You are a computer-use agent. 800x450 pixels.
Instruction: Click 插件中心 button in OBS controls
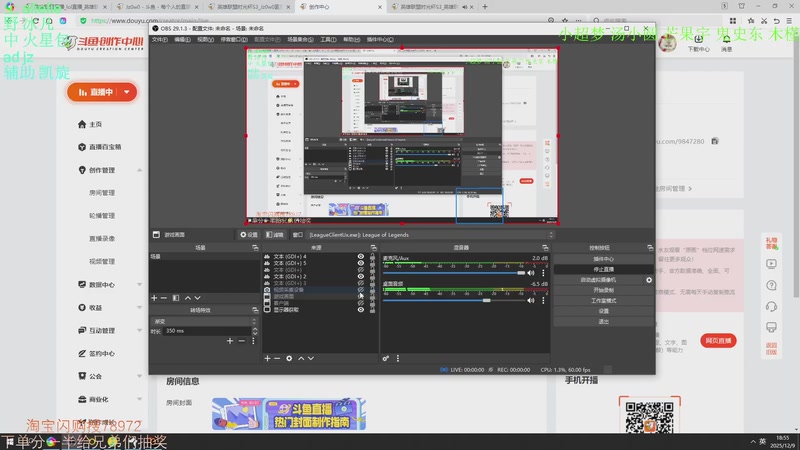point(604,259)
